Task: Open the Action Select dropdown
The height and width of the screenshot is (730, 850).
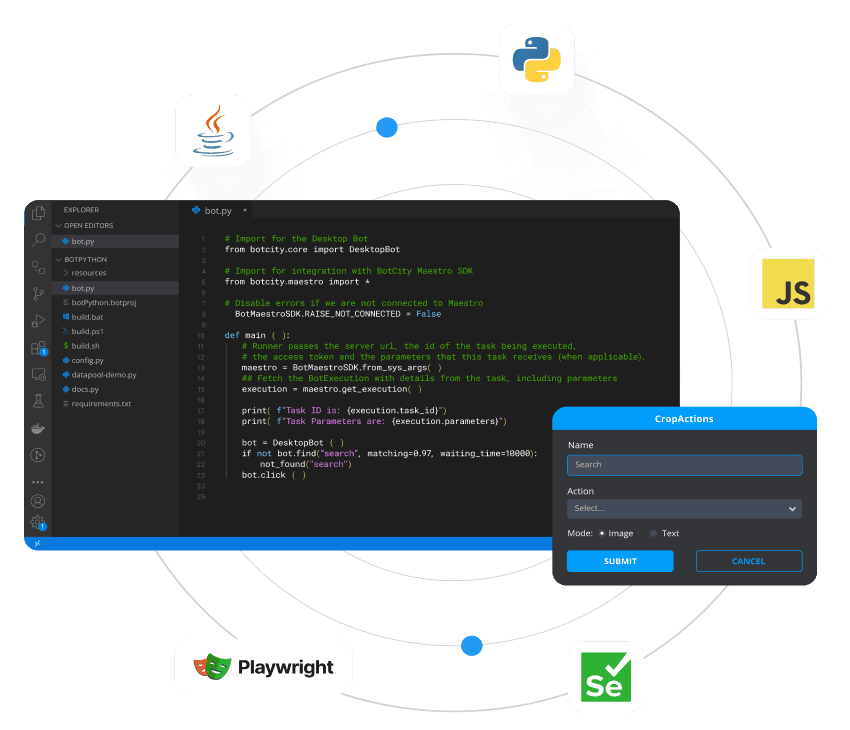Action: (684, 509)
